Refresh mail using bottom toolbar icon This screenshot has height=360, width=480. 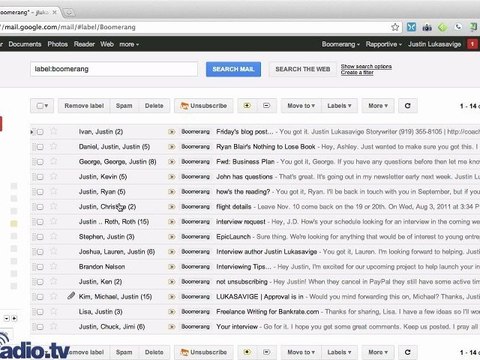(x=407, y=352)
